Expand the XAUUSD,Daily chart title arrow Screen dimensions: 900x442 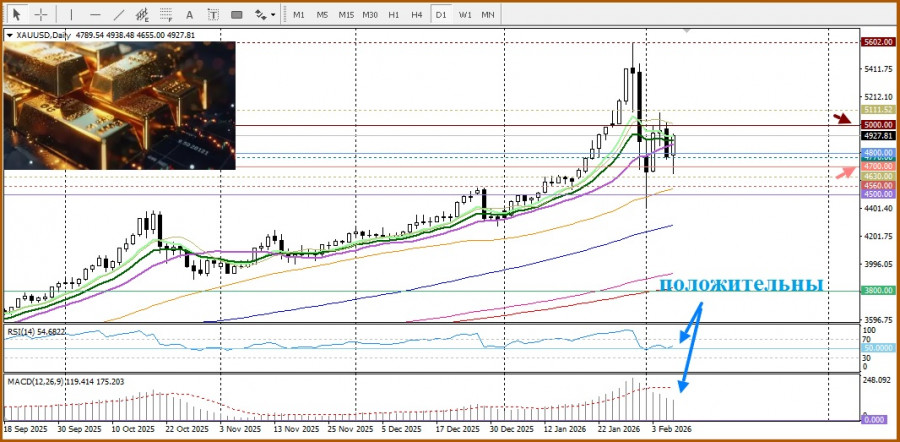click(x=9, y=35)
